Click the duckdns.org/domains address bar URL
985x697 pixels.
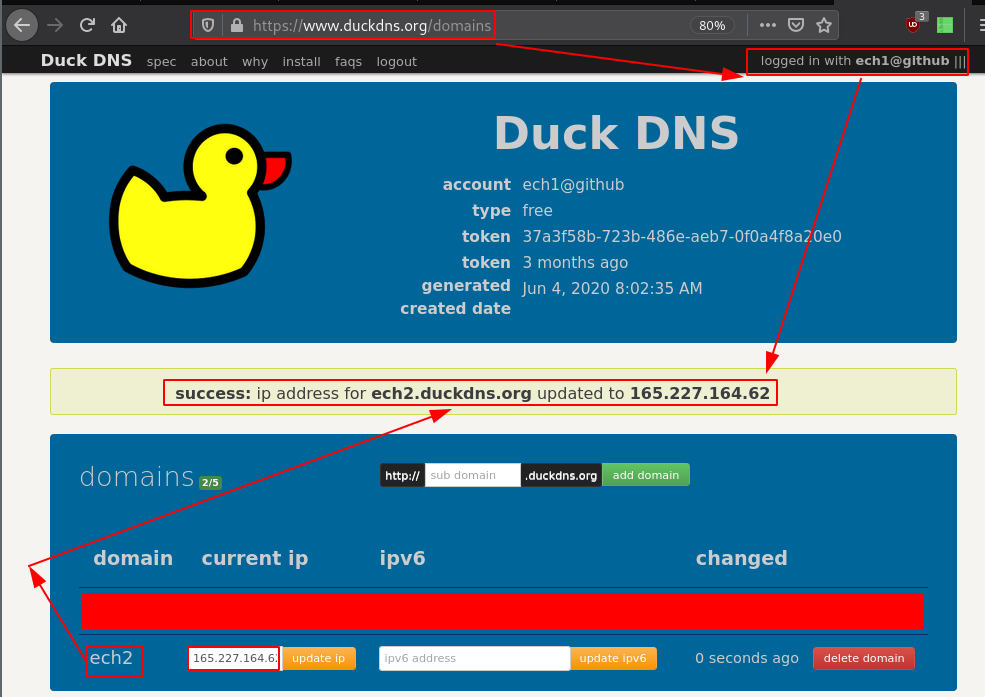tap(372, 26)
